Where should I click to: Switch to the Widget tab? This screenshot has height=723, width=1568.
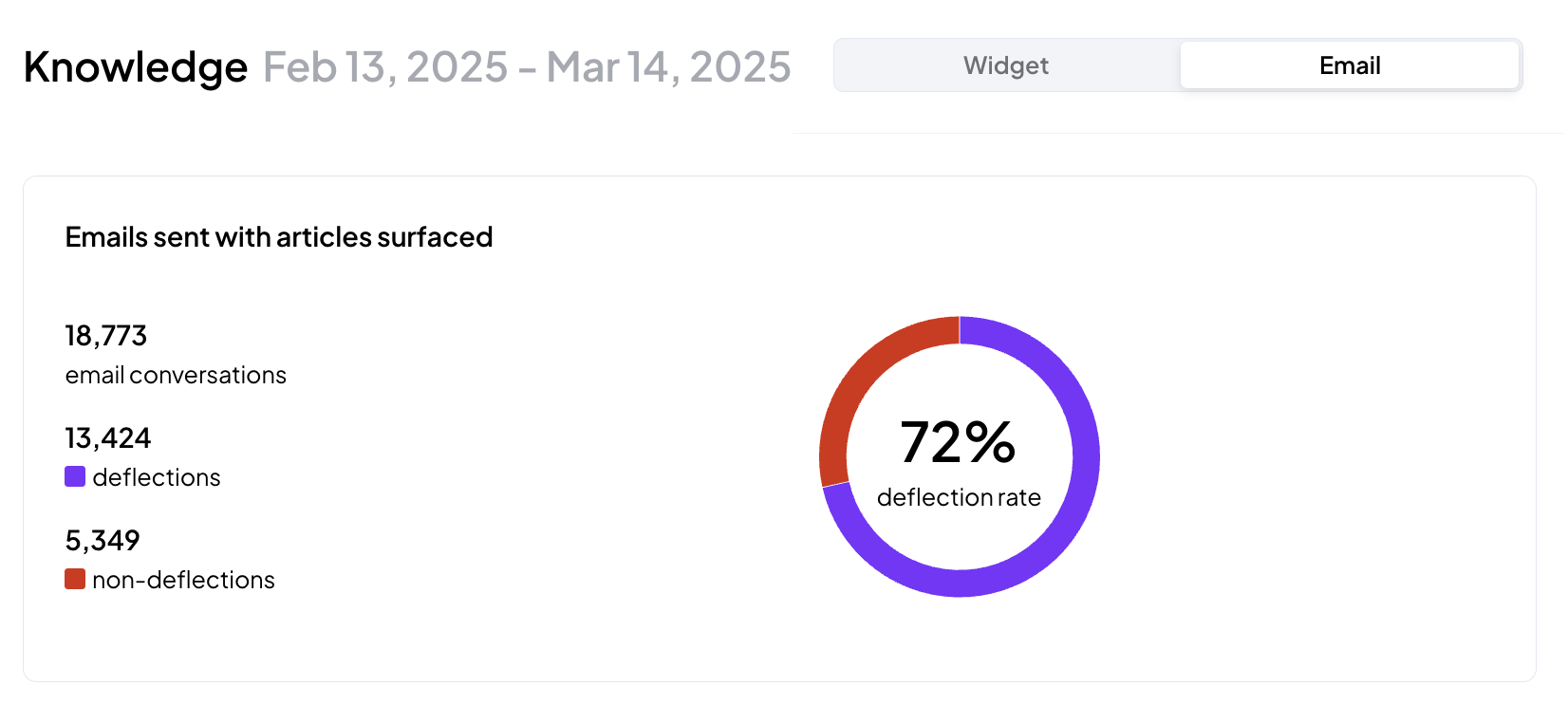(x=1006, y=65)
